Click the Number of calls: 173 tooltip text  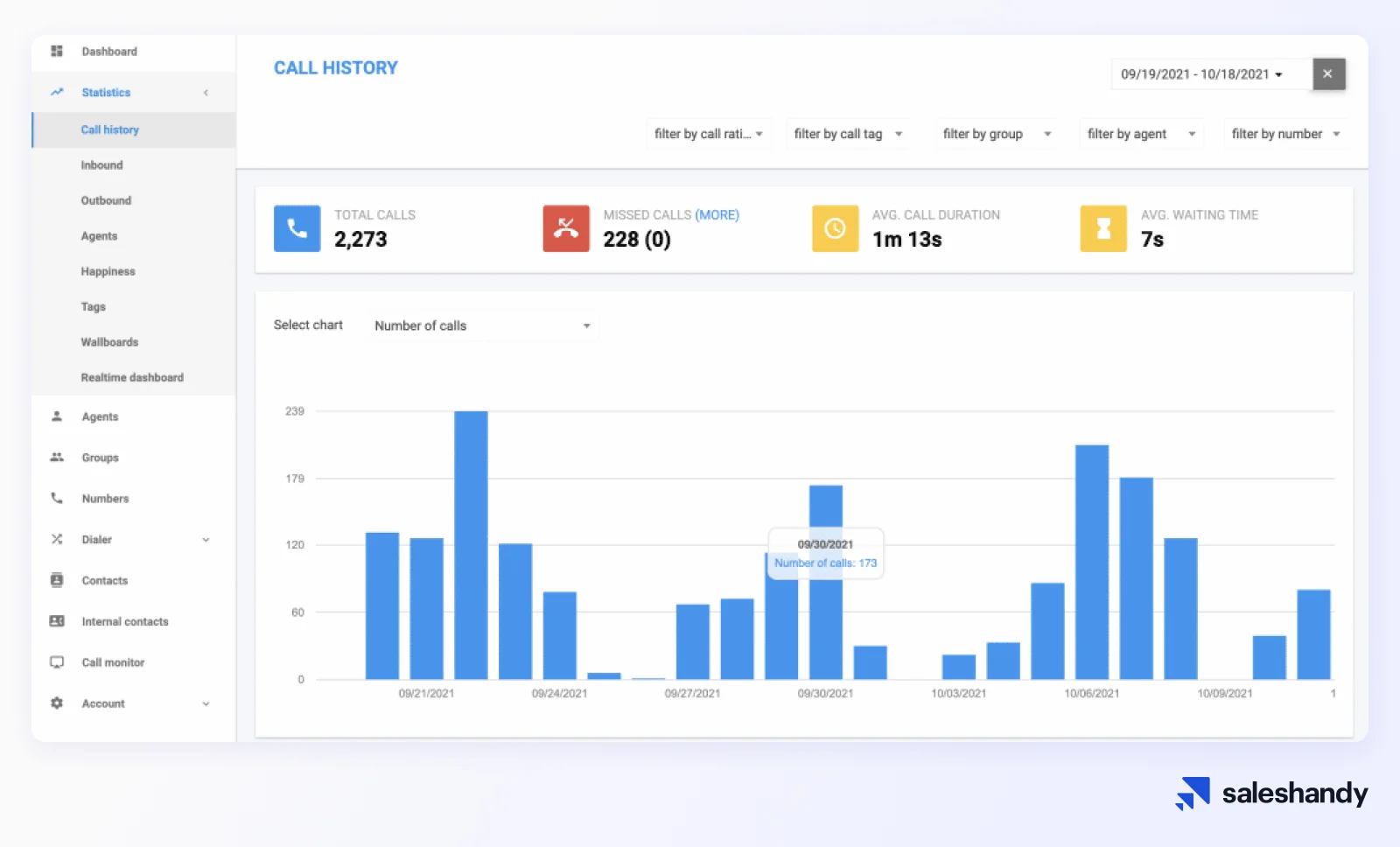pyautogui.click(x=825, y=563)
